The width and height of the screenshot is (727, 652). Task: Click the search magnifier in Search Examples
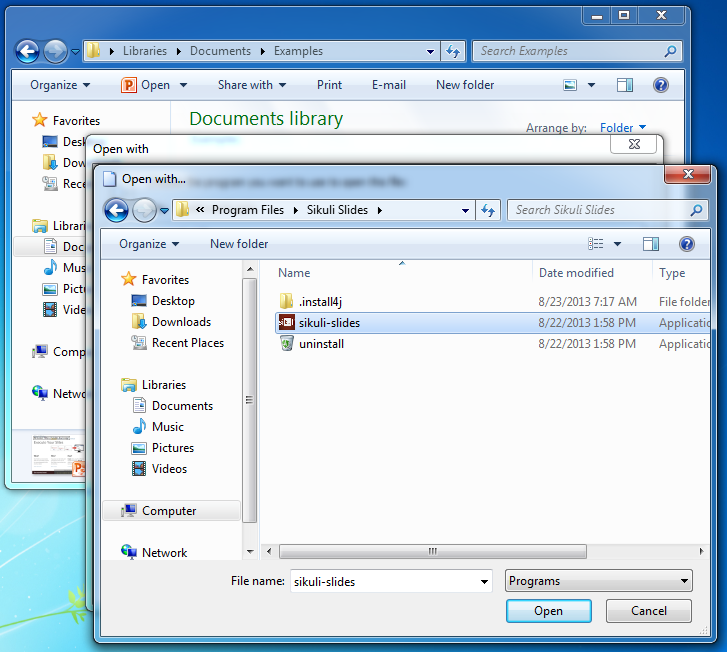click(670, 51)
